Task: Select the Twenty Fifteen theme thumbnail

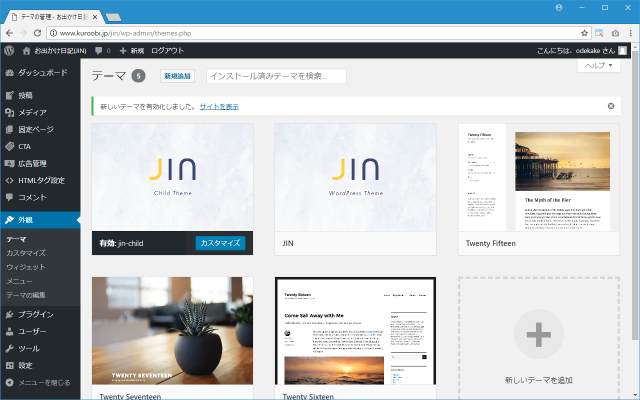Action: [x=539, y=178]
